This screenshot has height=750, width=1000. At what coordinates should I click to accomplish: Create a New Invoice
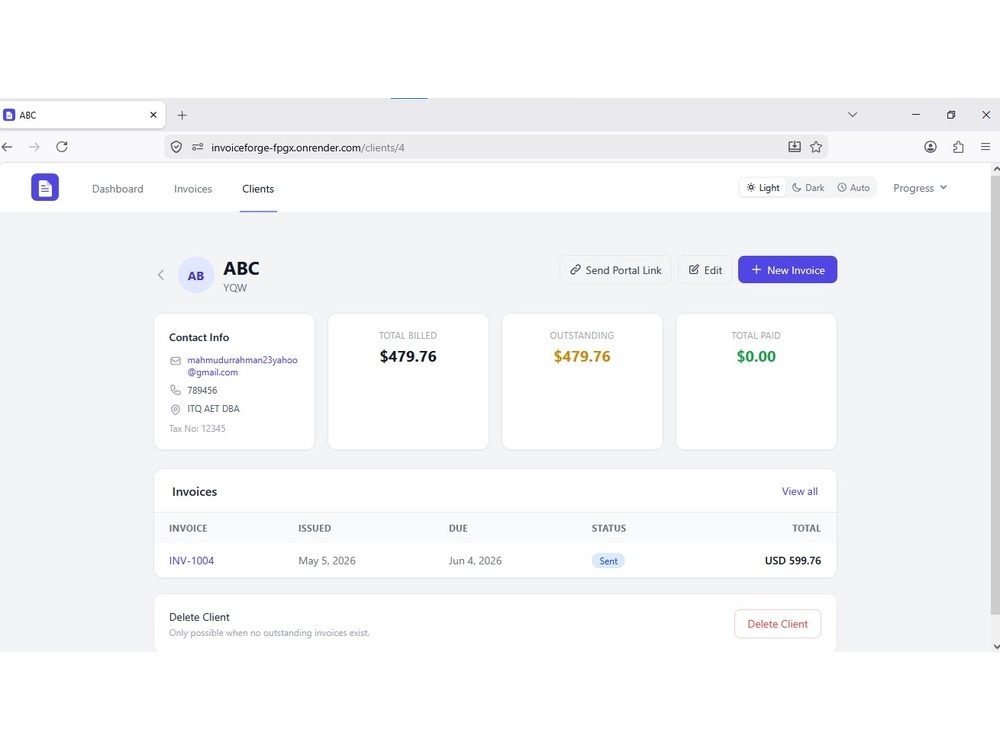pos(788,270)
